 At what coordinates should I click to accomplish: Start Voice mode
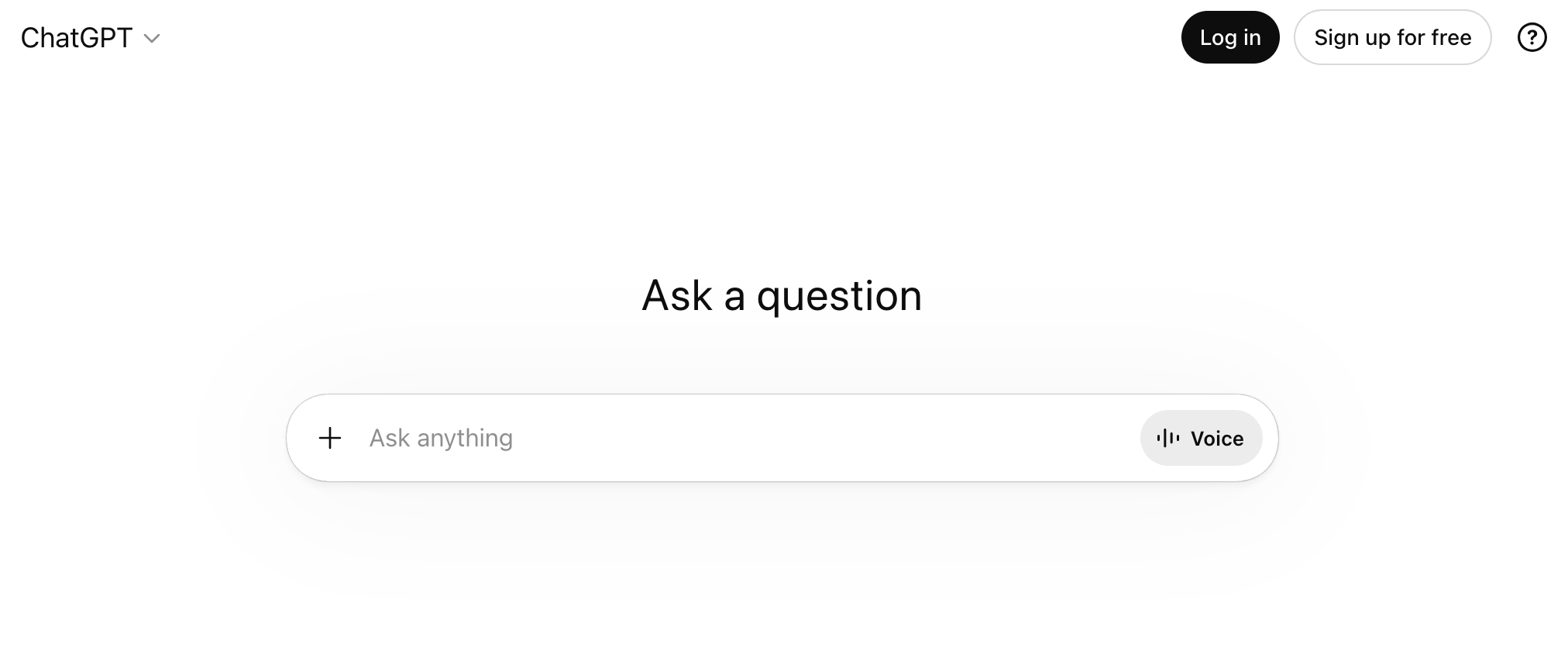coord(1201,438)
